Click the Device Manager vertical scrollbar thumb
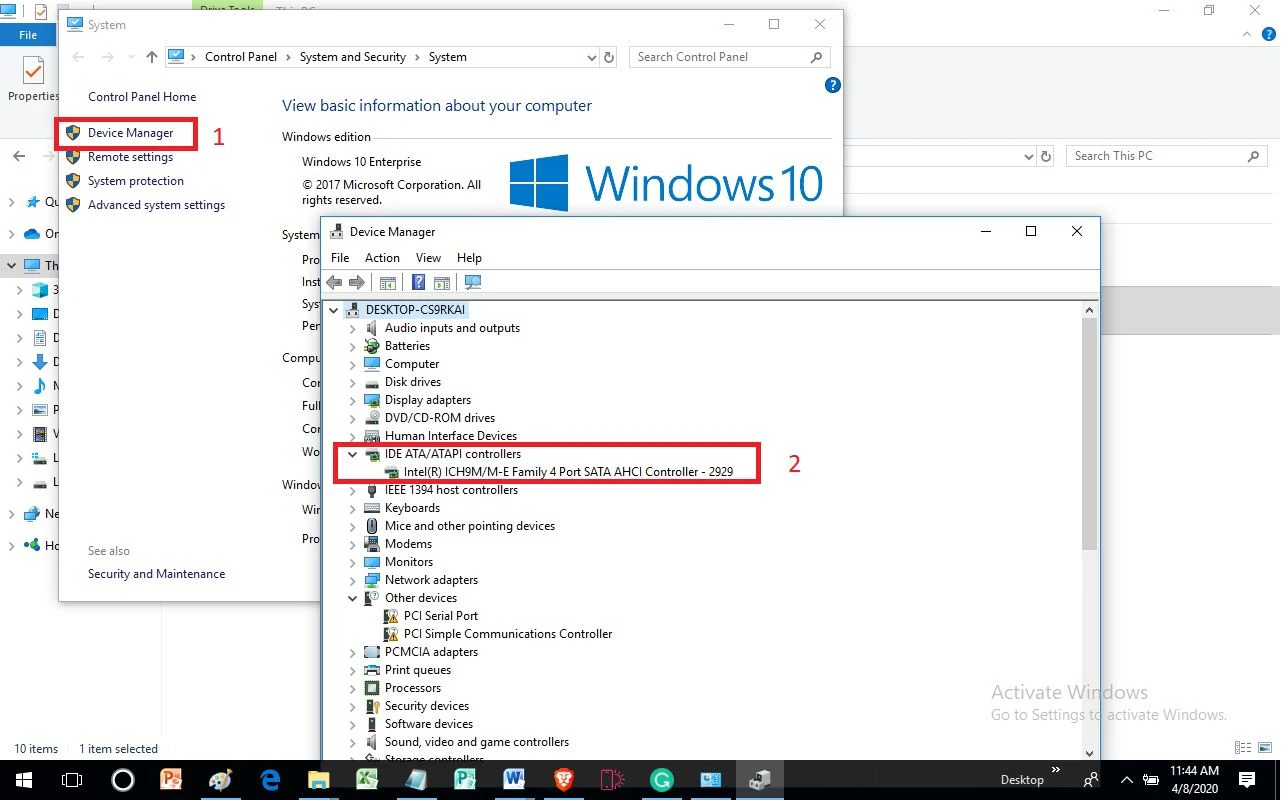Image resolution: width=1282 pixels, height=800 pixels. [1090, 432]
